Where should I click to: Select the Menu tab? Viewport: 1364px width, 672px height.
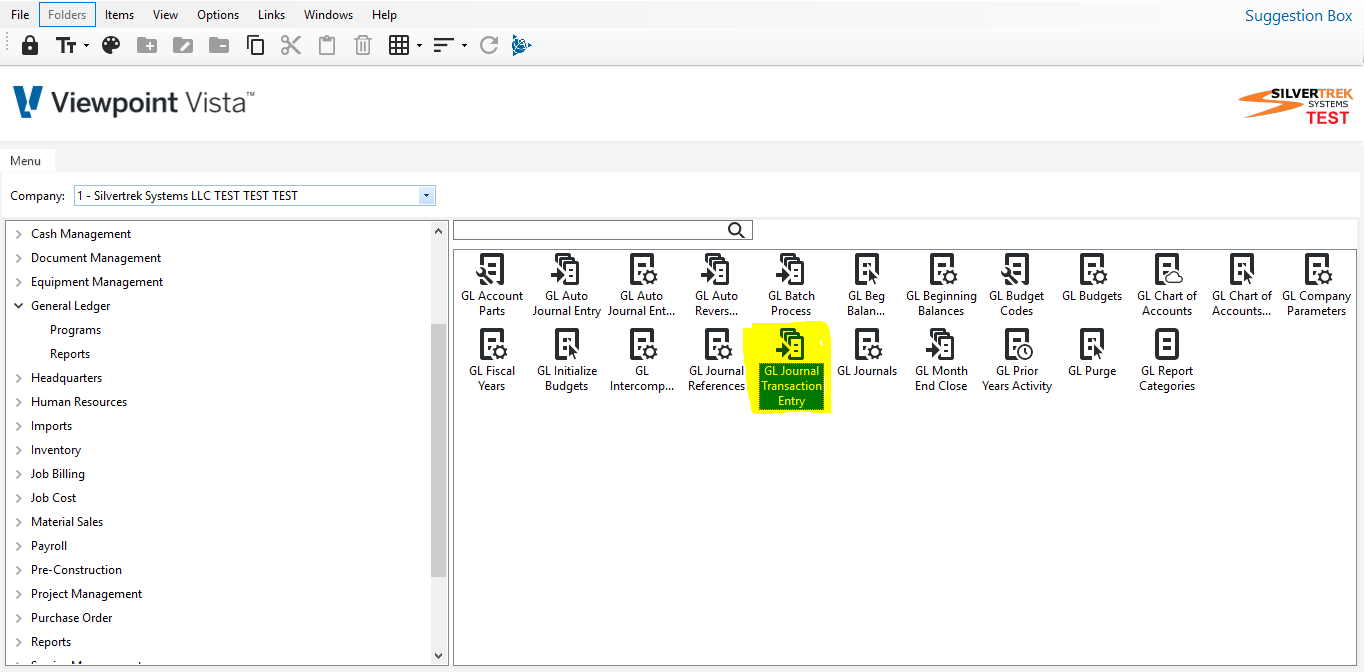[x=26, y=161]
